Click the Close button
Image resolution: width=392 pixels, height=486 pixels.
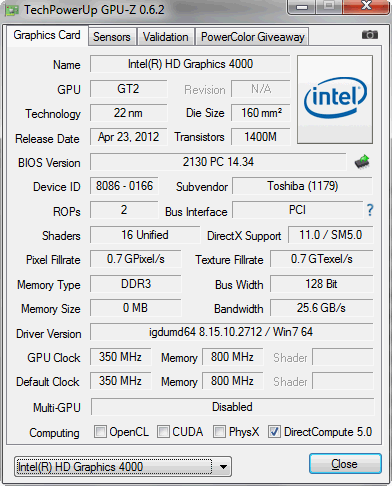pyautogui.click(x=345, y=464)
